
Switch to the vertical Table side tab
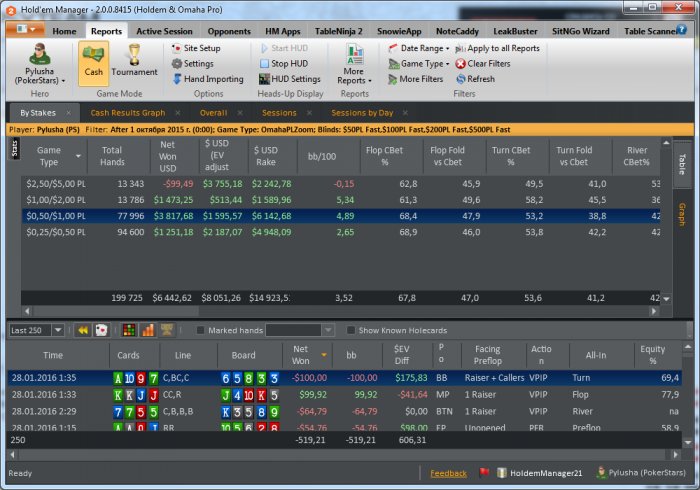[682, 164]
